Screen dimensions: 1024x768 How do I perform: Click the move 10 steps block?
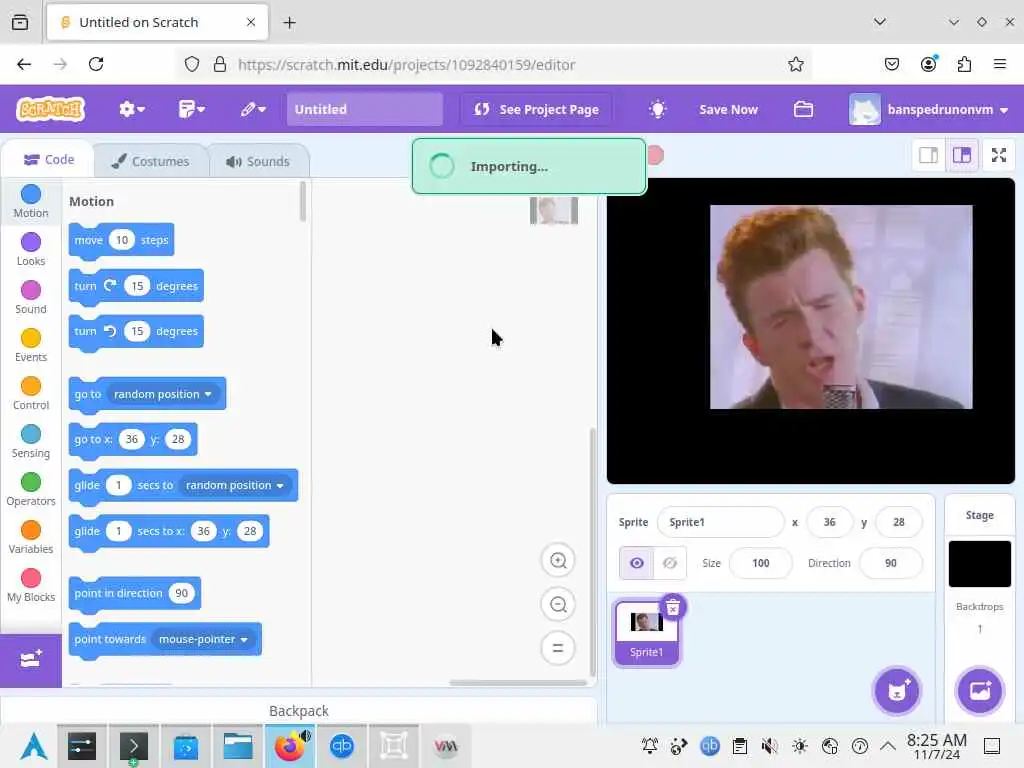click(x=121, y=241)
